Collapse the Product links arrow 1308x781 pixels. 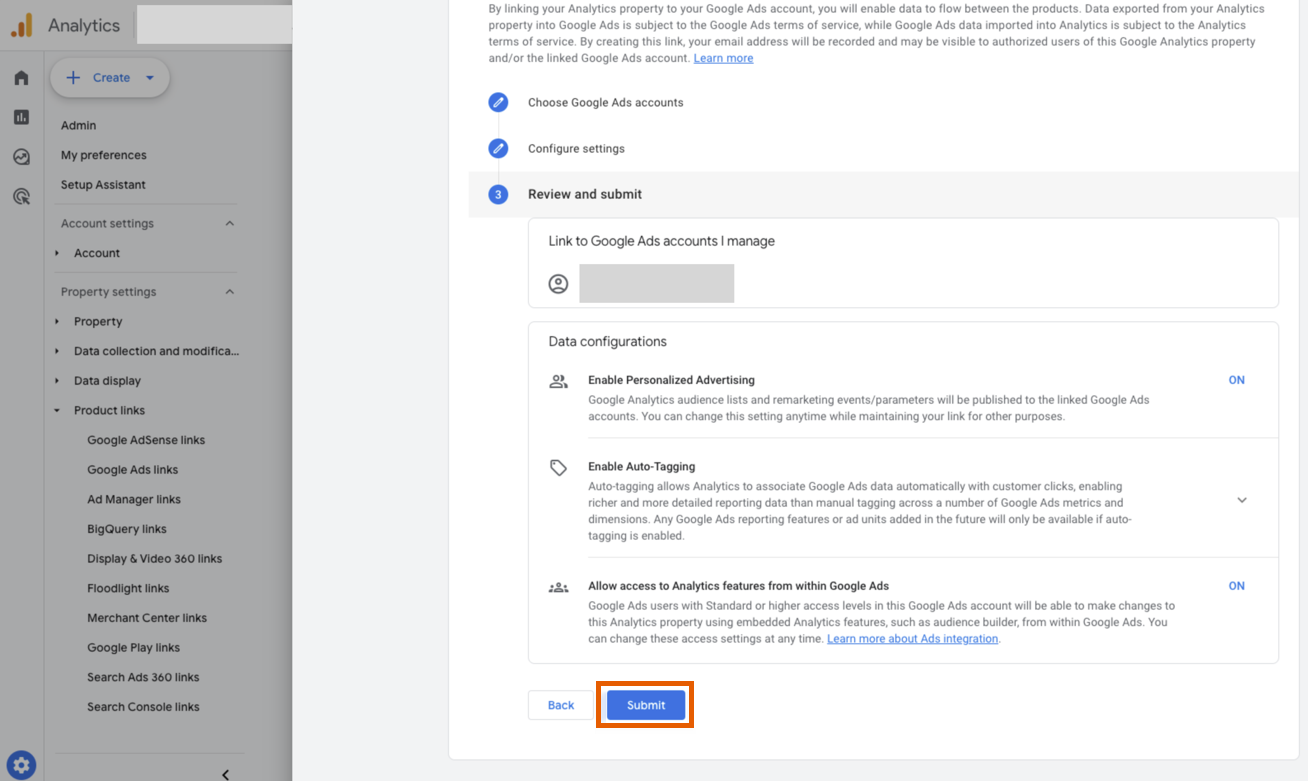(x=57, y=410)
